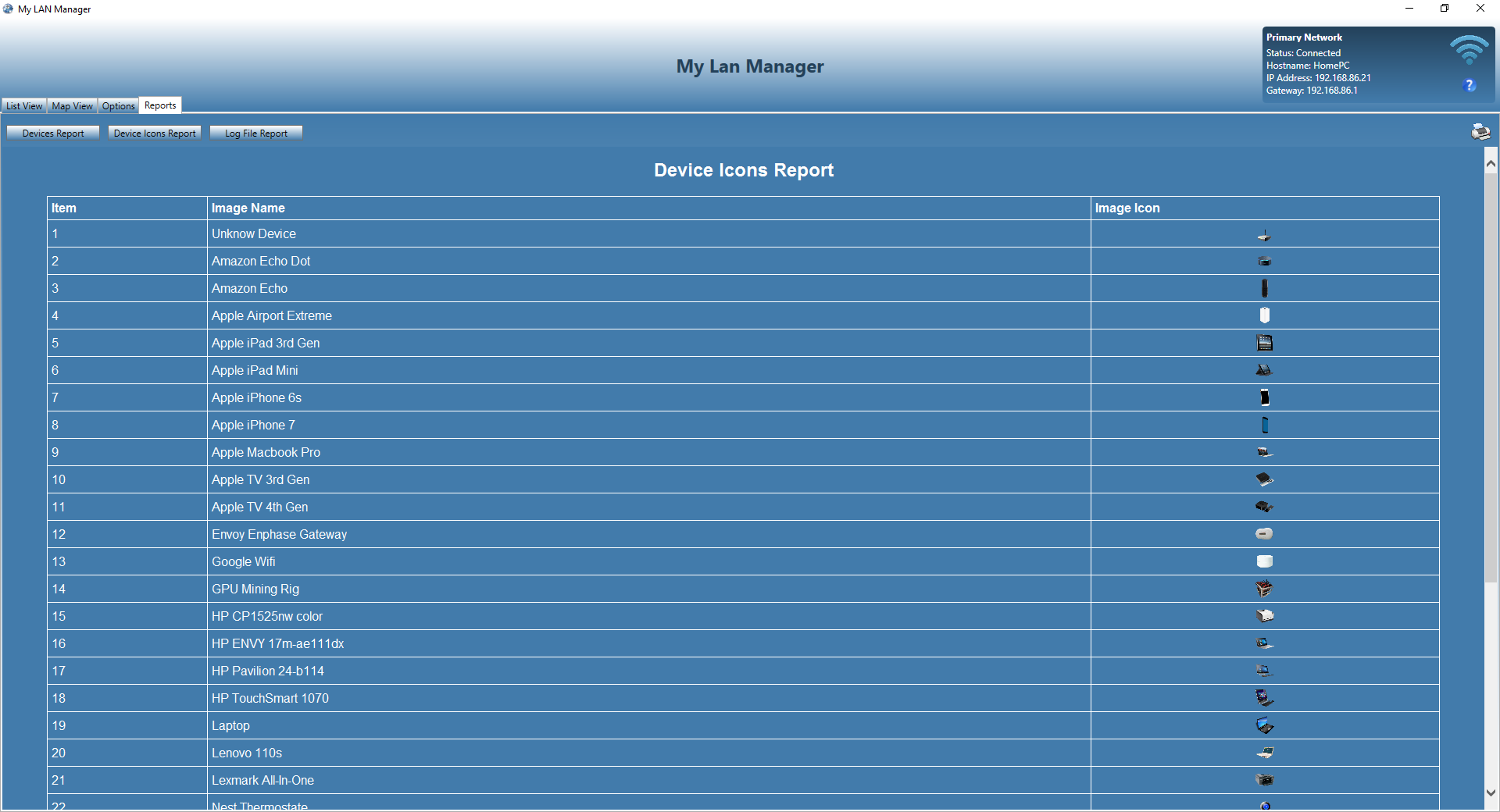1500x812 pixels.
Task: Click the Apple iPhone 7 image icon
Action: (x=1265, y=425)
